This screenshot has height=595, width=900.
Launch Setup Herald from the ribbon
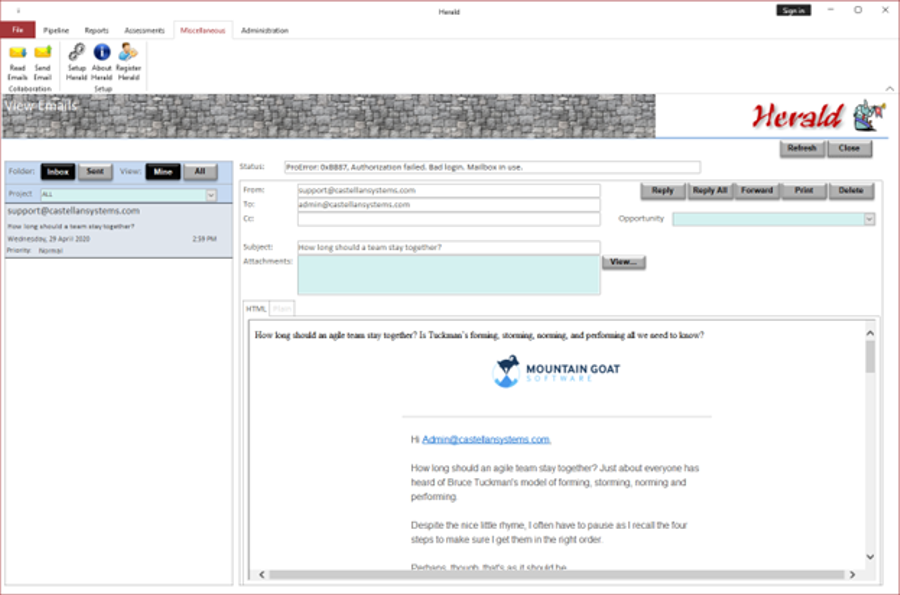[x=76, y=63]
